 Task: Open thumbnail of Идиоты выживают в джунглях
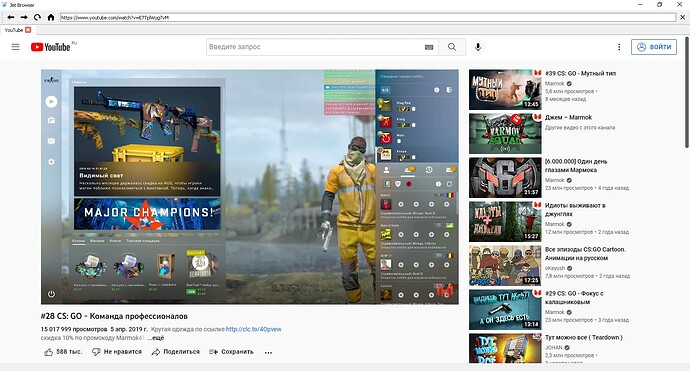[x=505, y=221]
